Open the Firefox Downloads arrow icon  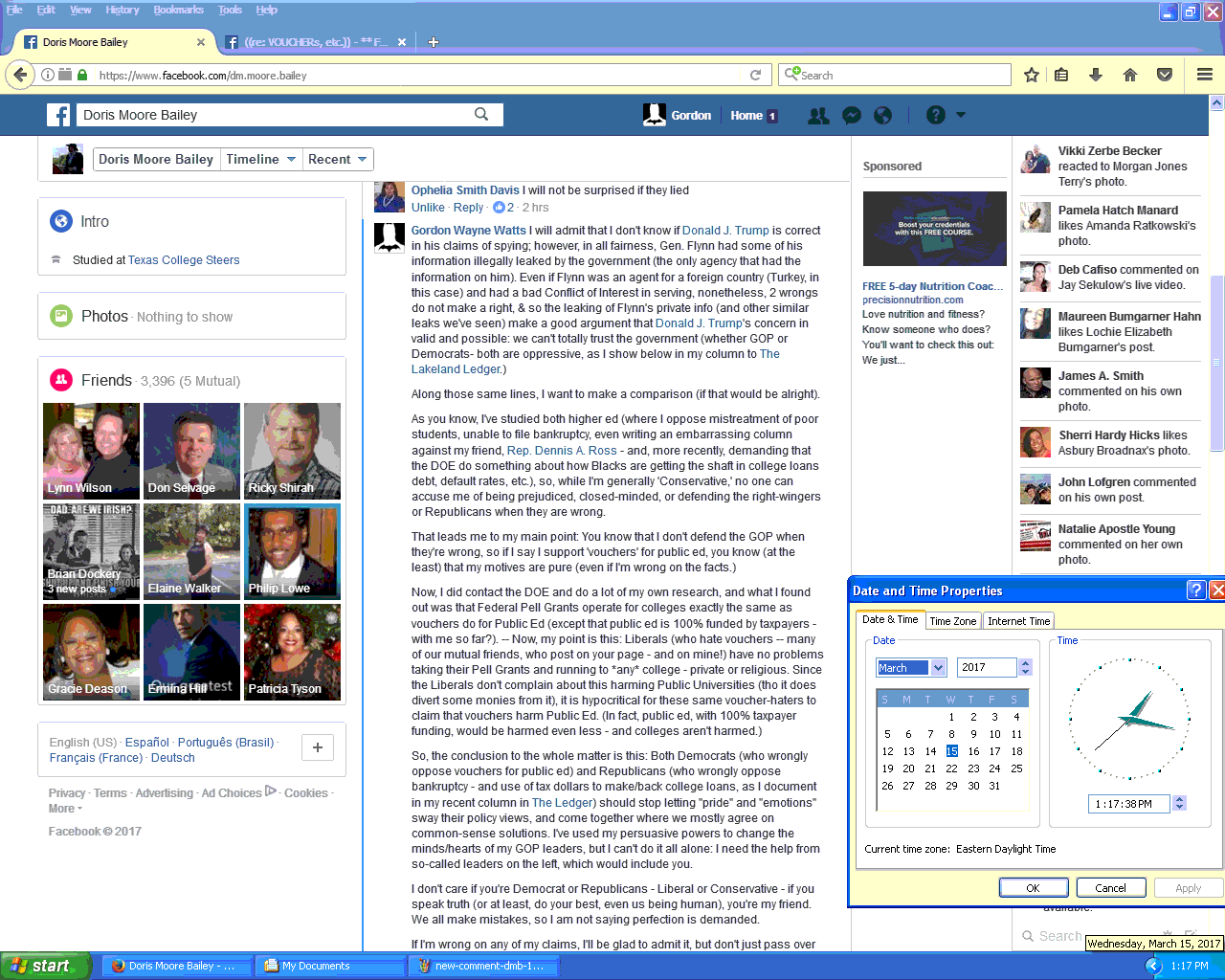pos(1096,76)
